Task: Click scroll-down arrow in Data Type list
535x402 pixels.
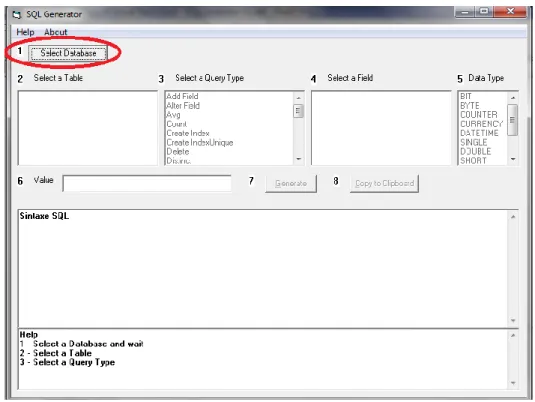Action: [513, 159]
